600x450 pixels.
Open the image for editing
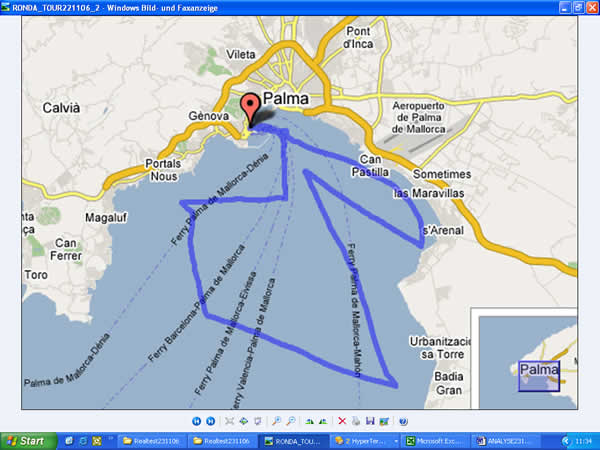[x=384, y=422]
